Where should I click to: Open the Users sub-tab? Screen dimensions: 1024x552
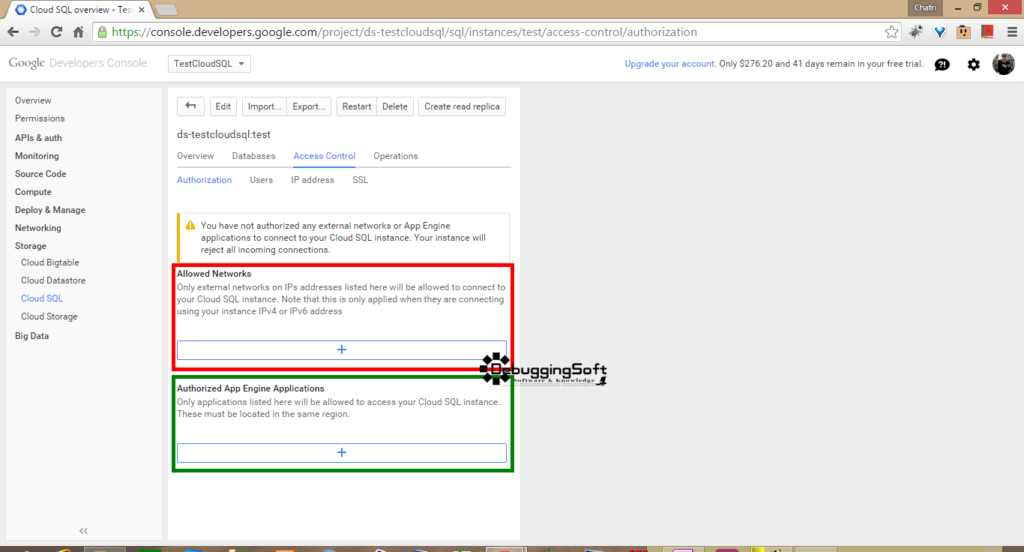pyautogui.click(x=261, y=180)
